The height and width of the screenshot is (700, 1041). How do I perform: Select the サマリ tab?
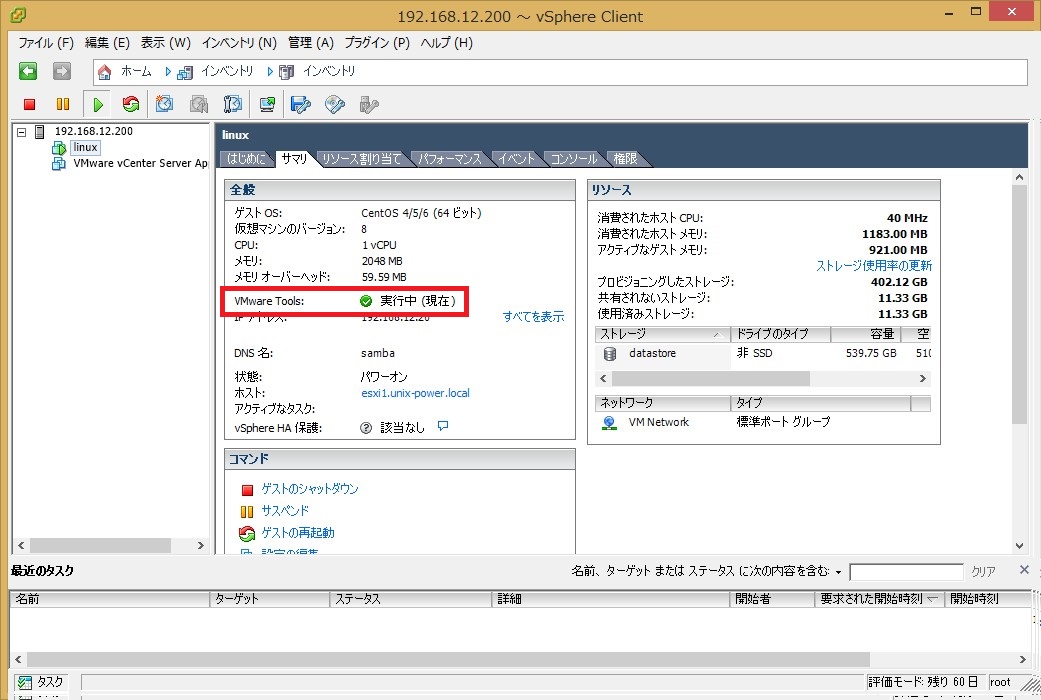tap(294, 159)
